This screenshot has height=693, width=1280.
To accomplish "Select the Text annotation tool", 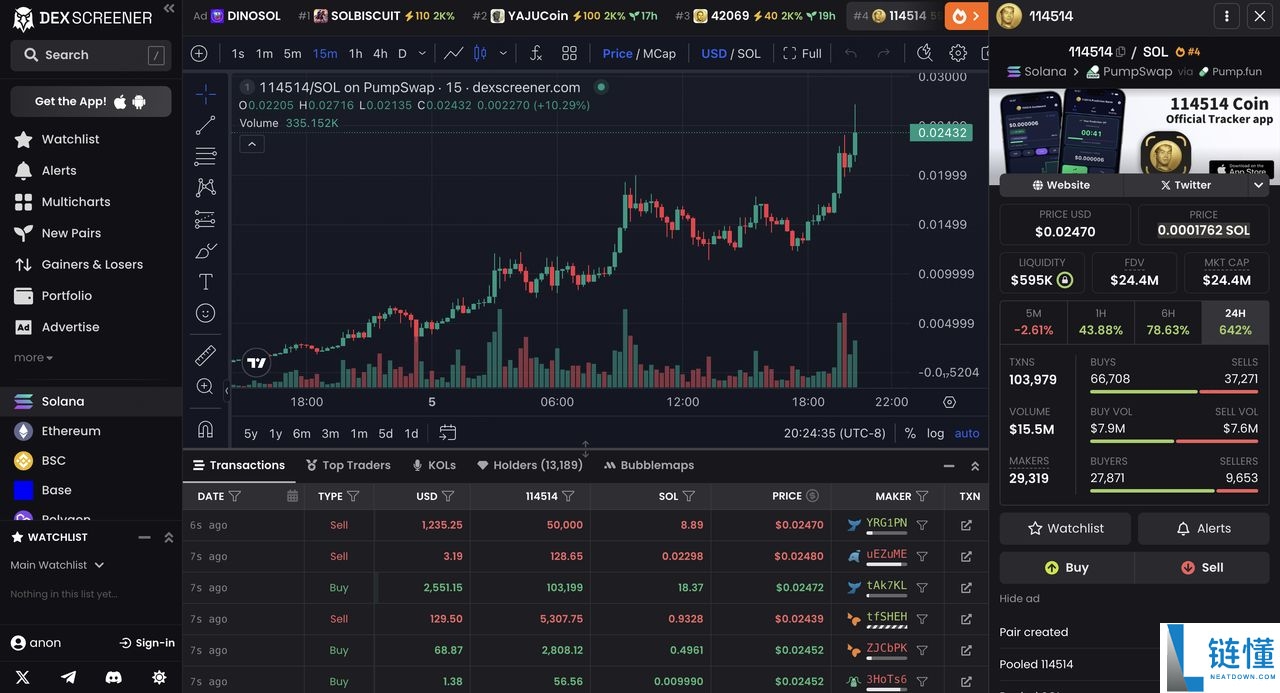I will 205,281.
